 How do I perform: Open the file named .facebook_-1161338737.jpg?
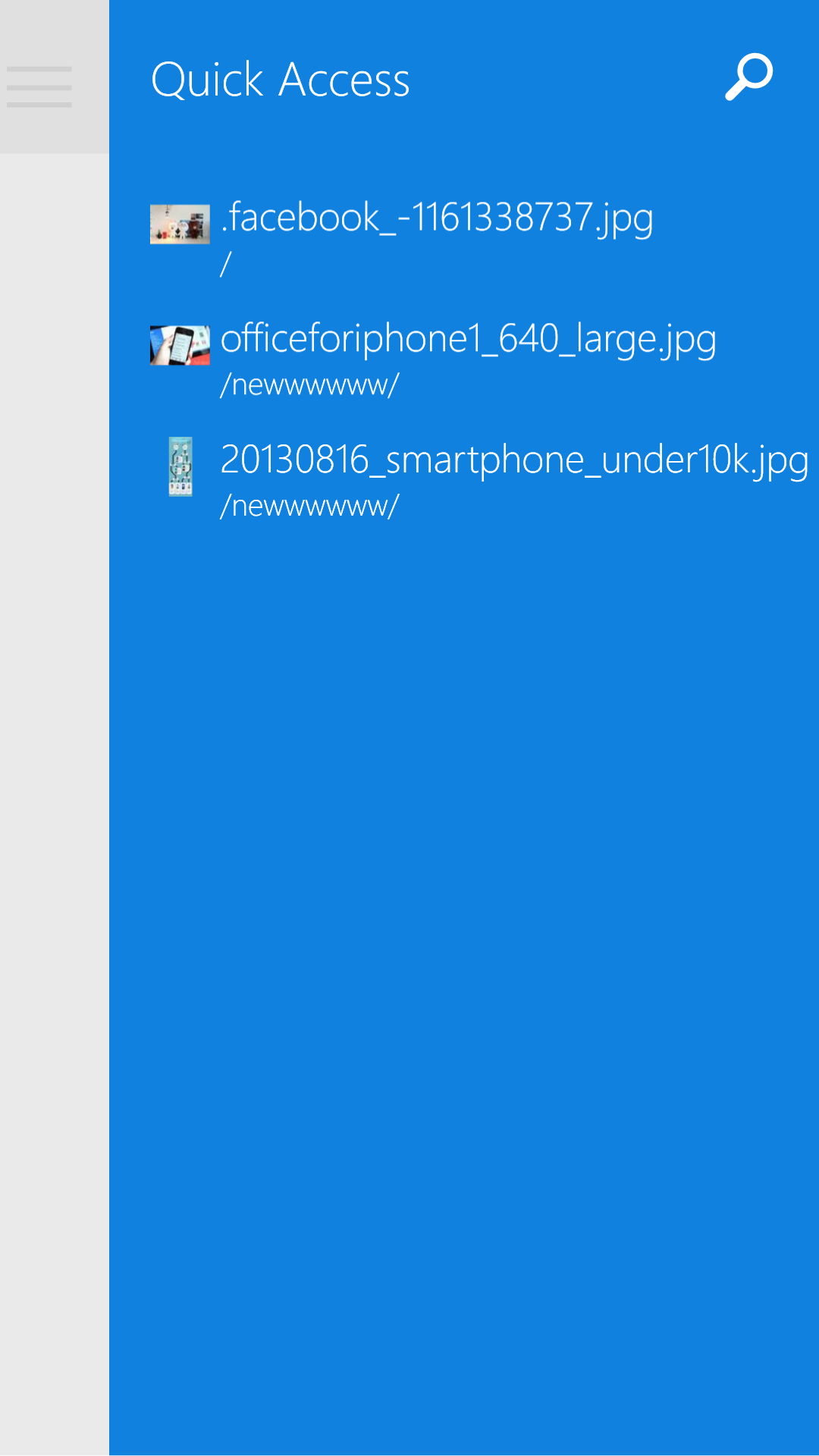click(437, 218)
